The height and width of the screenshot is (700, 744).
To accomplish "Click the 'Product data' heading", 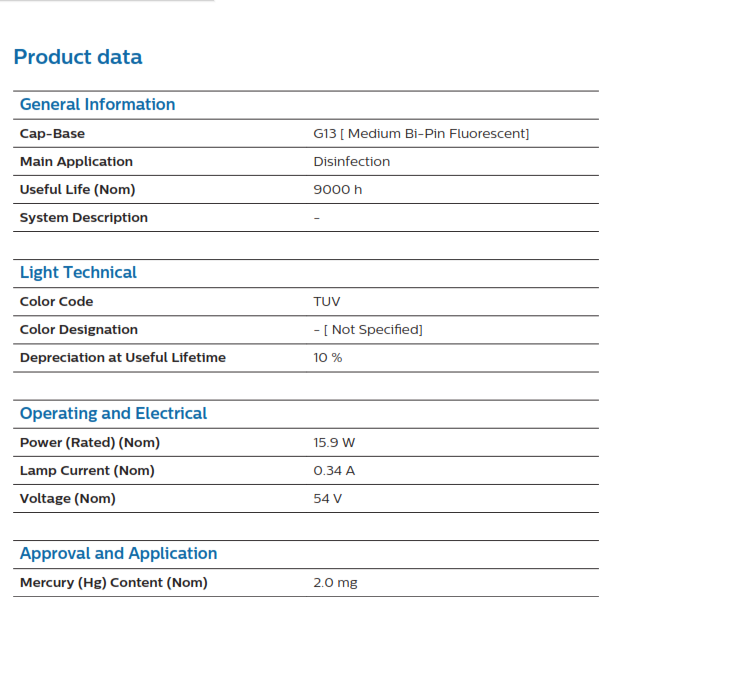I will click(78, 57).
